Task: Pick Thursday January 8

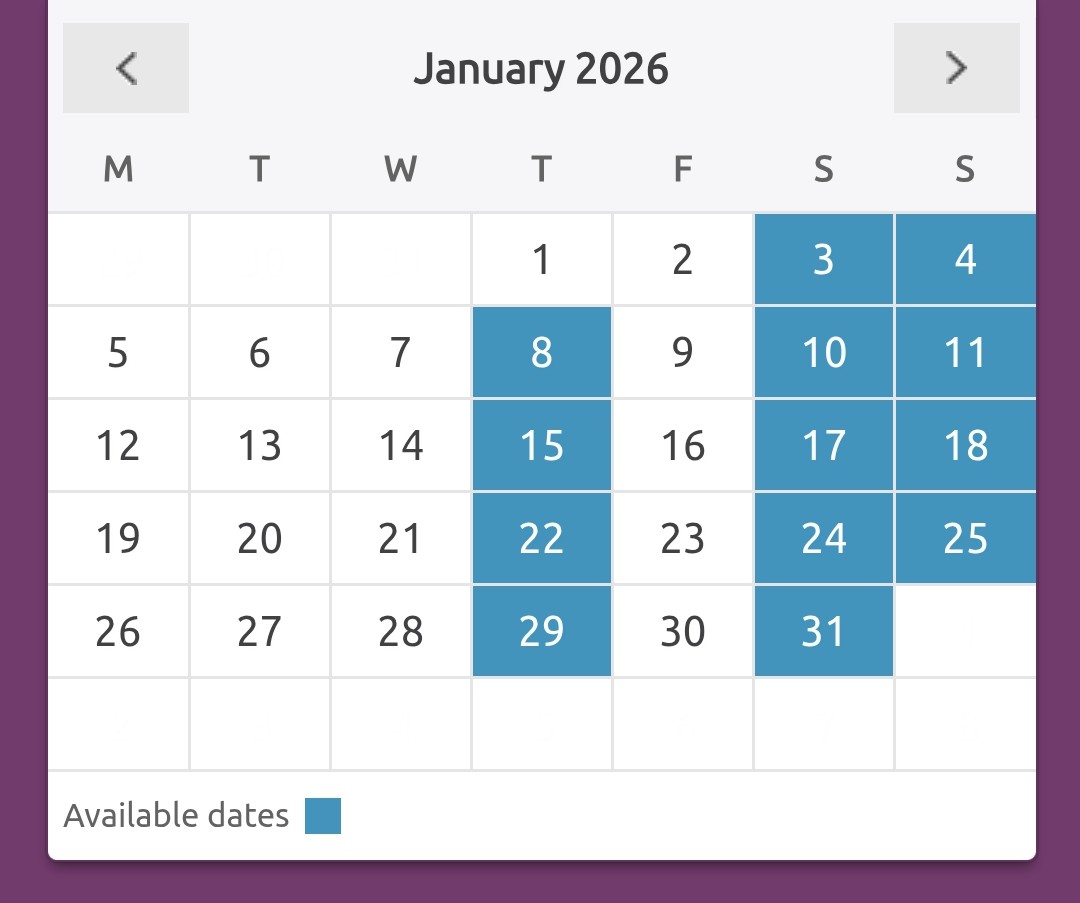Action: [542, 353]
